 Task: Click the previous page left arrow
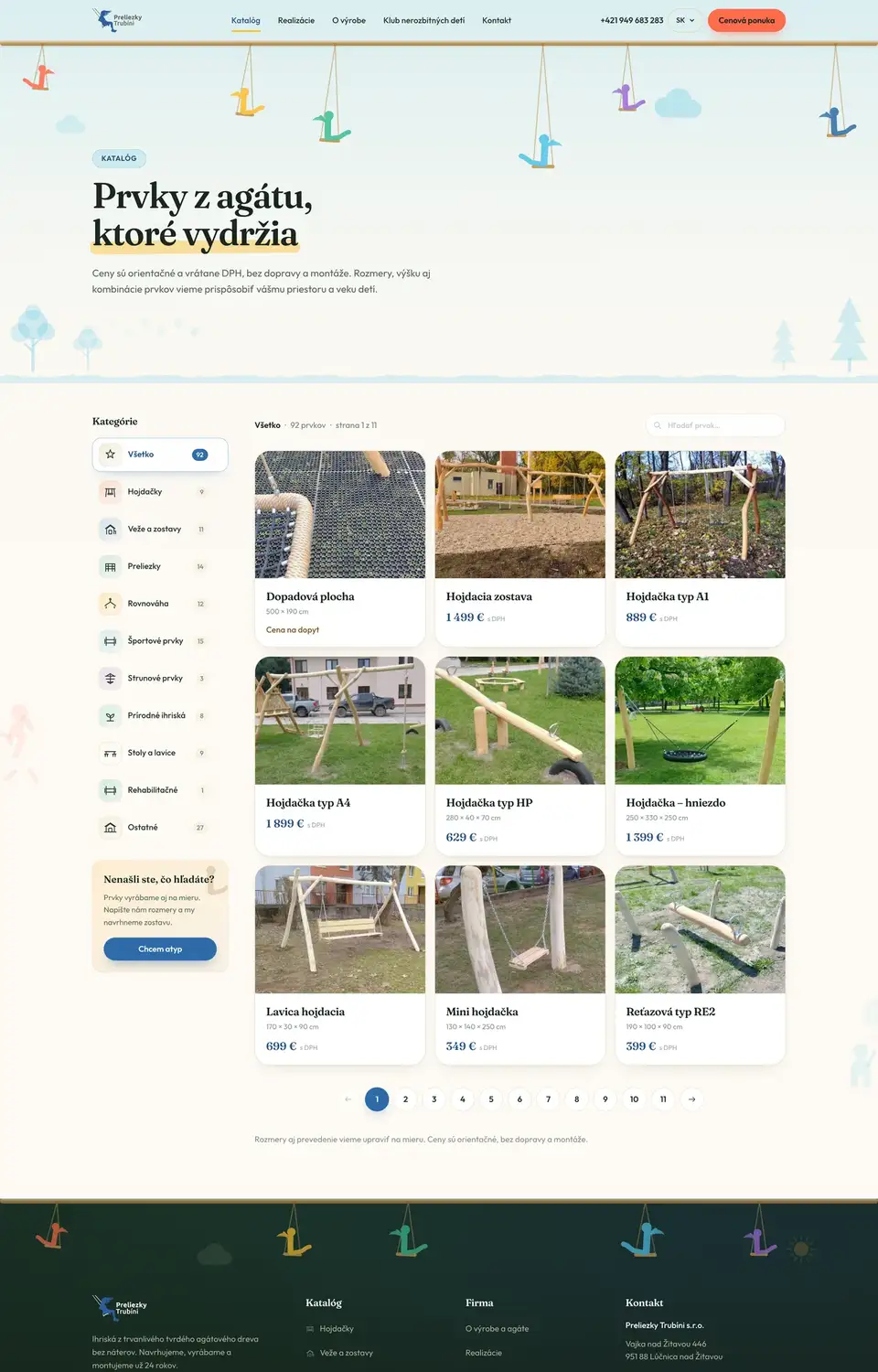coord(348,1099)
